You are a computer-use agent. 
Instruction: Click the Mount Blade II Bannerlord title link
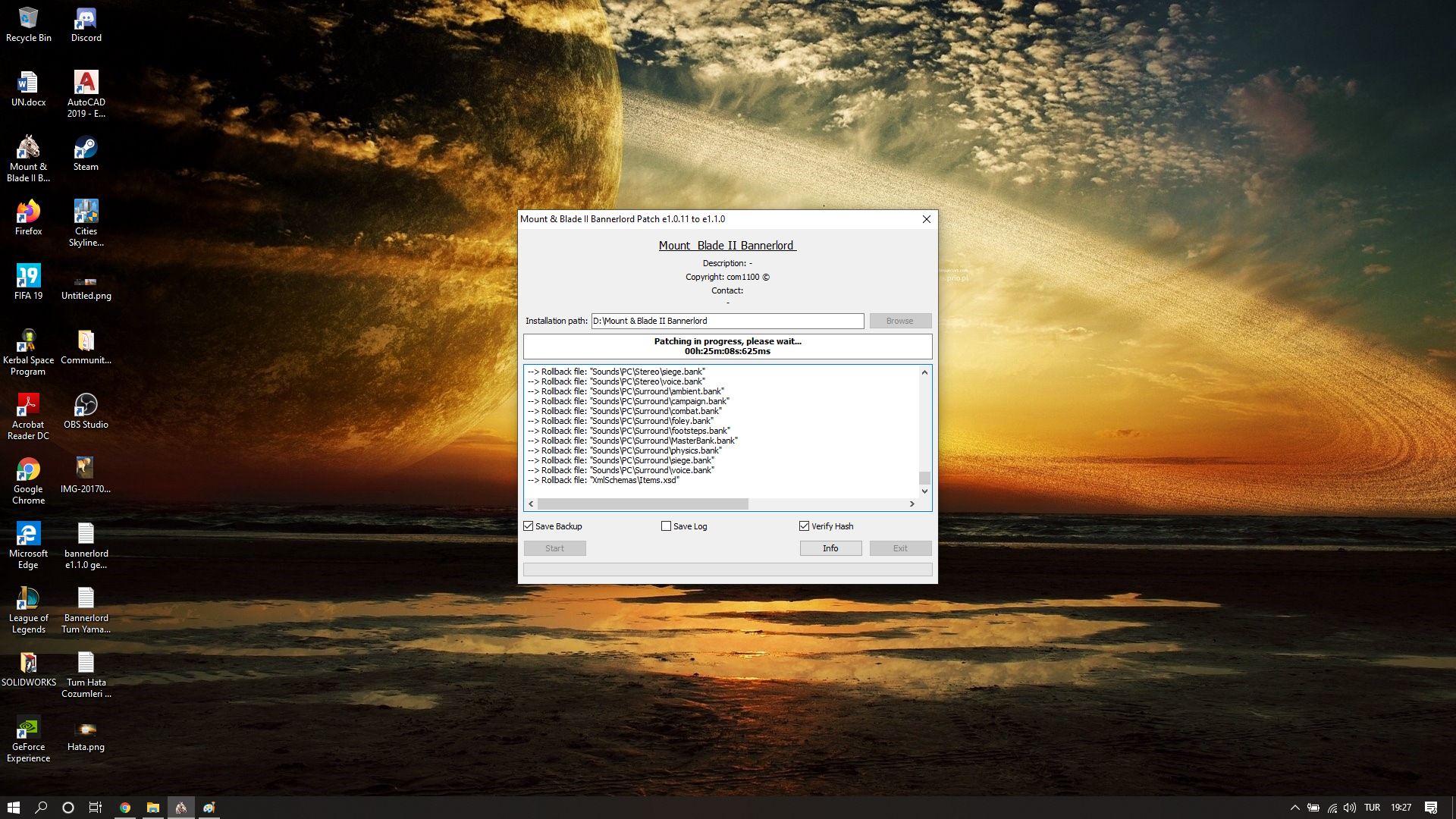coord(727,246)
